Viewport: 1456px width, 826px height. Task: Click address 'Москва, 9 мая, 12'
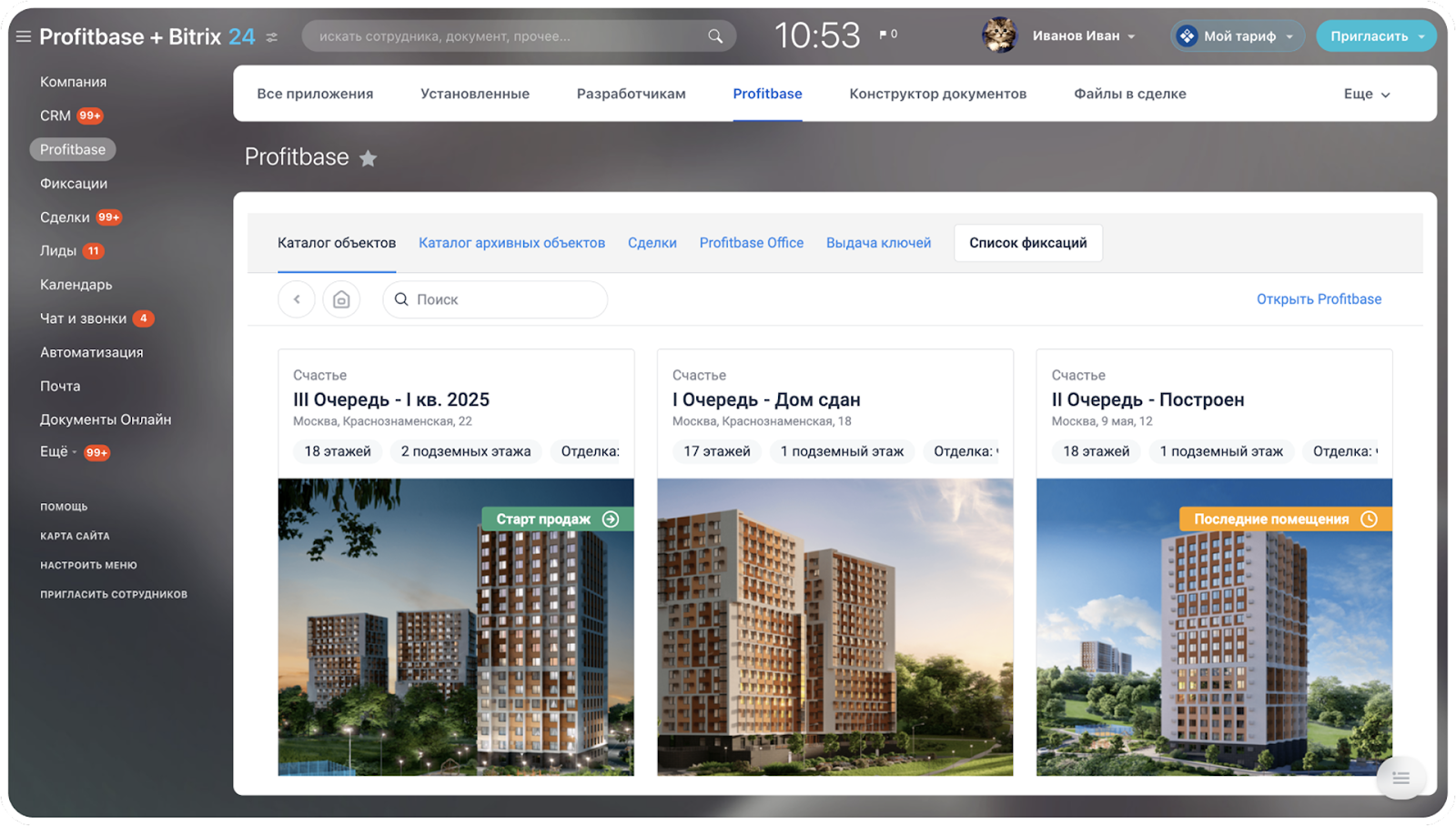coord(1102,421)
